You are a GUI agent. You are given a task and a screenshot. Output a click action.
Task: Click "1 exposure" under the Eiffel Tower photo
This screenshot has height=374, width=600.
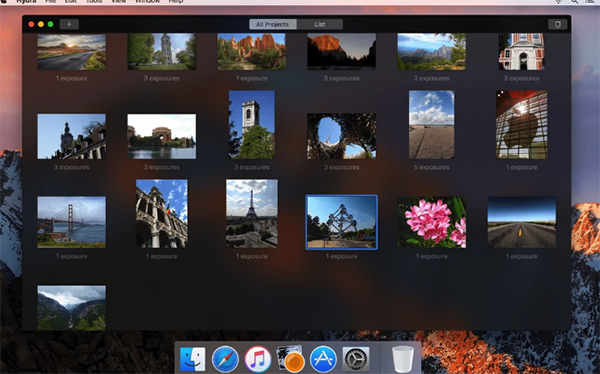(252, 256)
